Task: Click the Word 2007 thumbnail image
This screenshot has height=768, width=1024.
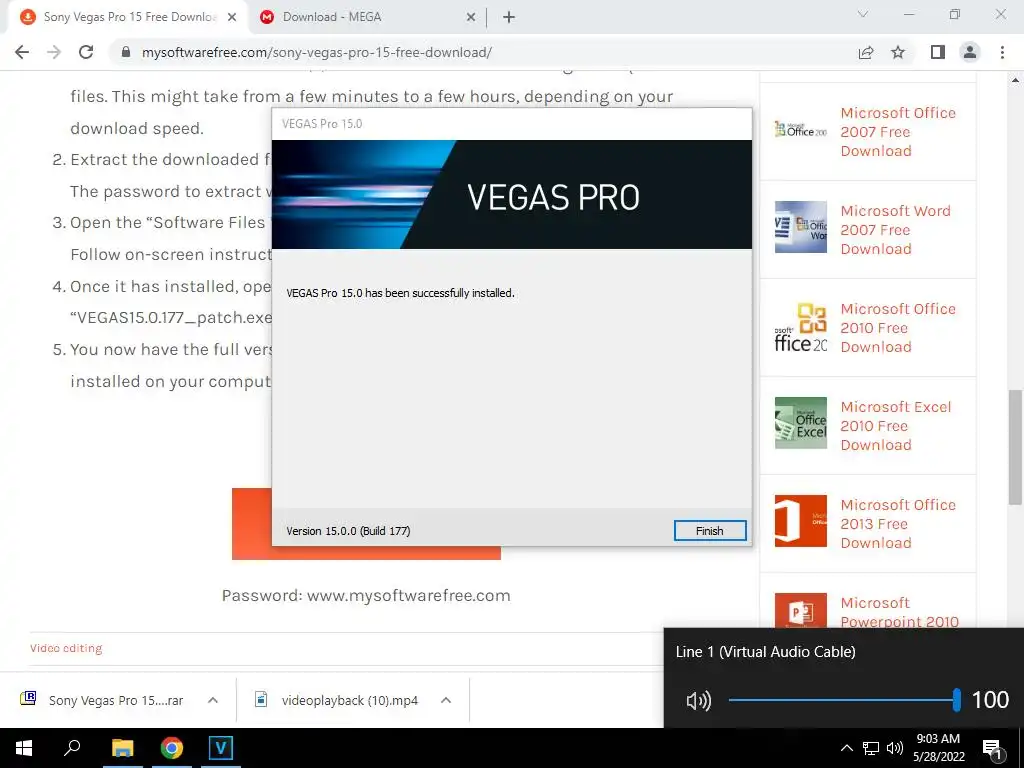Action: tap(801, 227)
